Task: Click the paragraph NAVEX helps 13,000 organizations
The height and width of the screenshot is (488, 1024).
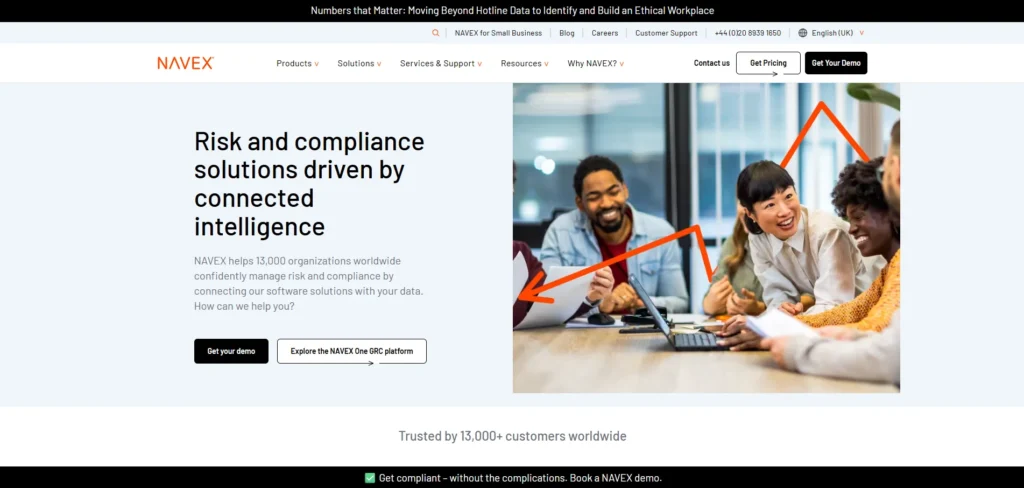Action: (x=308, y=284)
